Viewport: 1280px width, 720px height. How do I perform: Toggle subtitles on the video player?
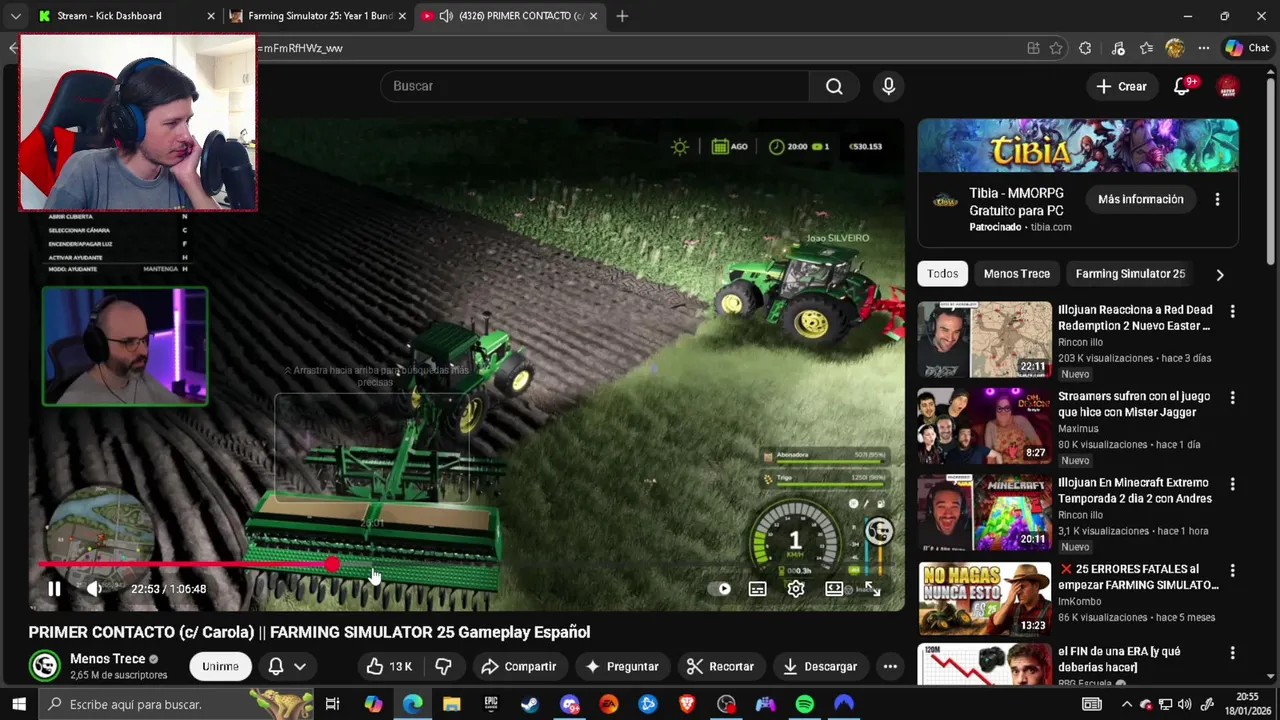[757, 589]
